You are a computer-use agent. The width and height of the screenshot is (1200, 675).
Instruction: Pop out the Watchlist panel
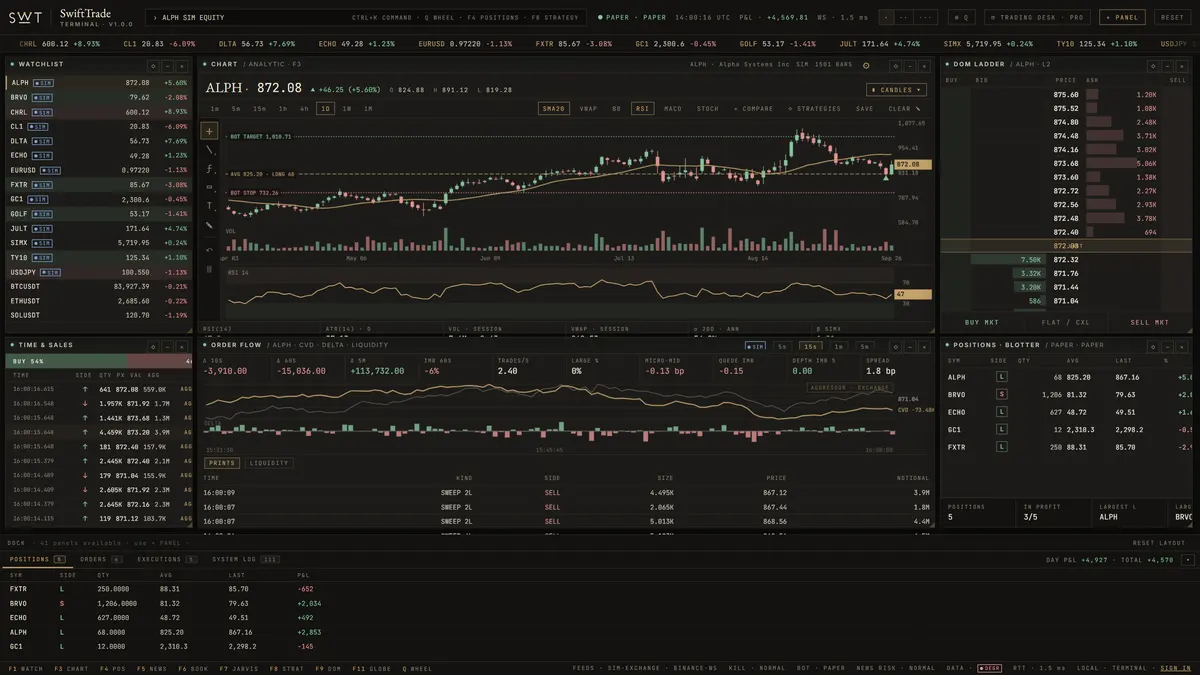pyautogui.click(x=155, y=64)
